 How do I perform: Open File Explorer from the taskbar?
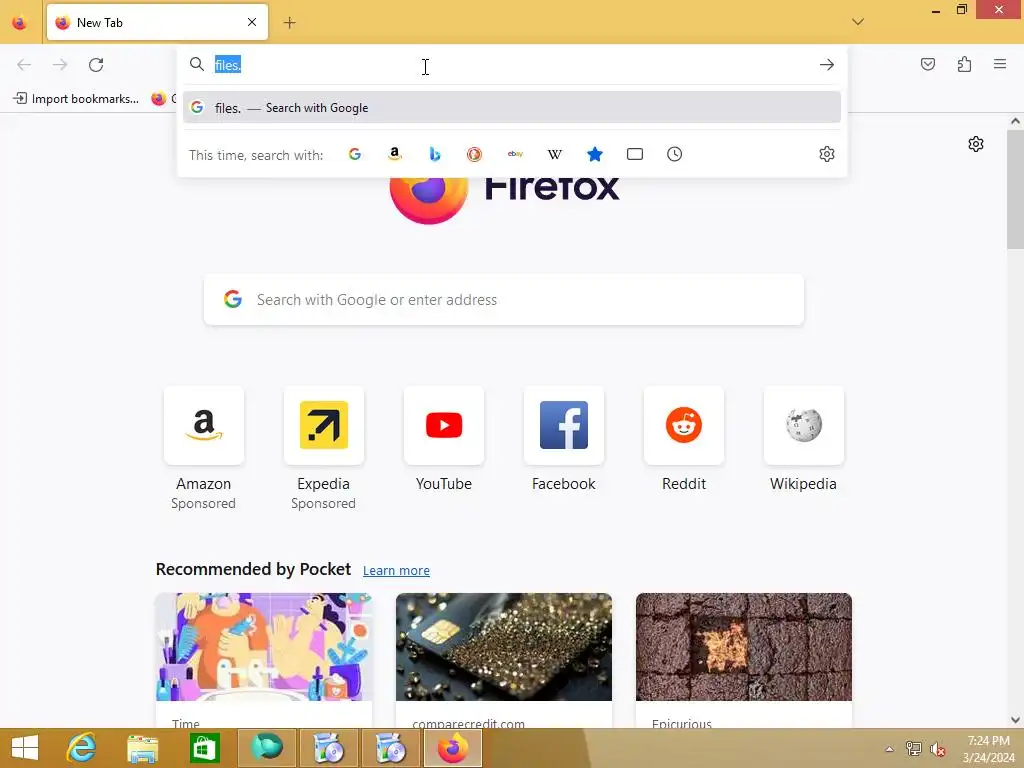pos(142,748)
